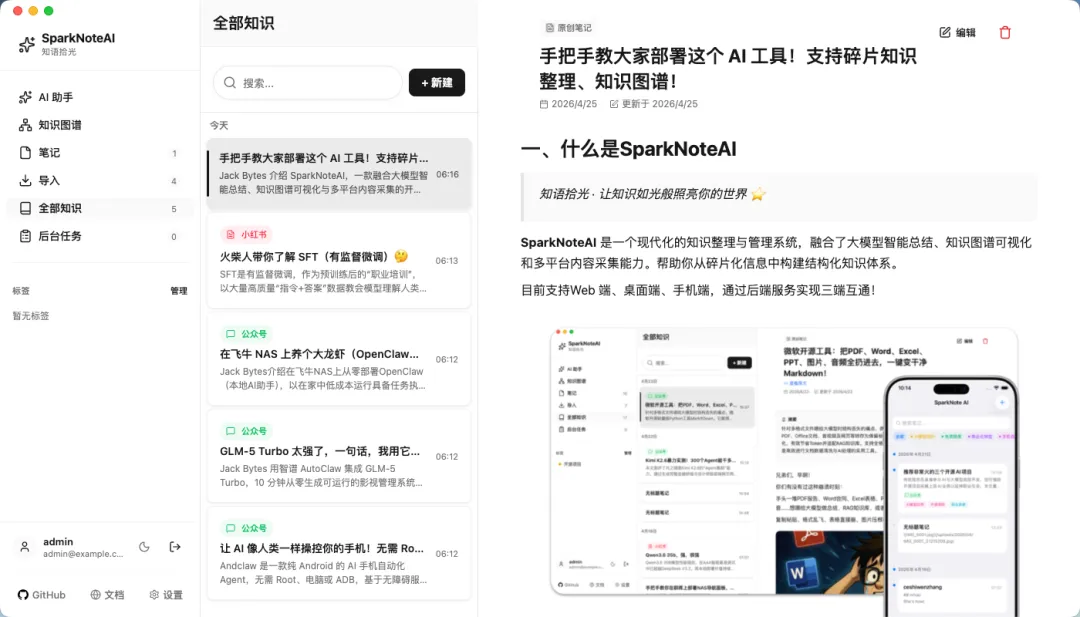Open the AI 助手 menu item
1080x617 pixels.
click(99, 97)
